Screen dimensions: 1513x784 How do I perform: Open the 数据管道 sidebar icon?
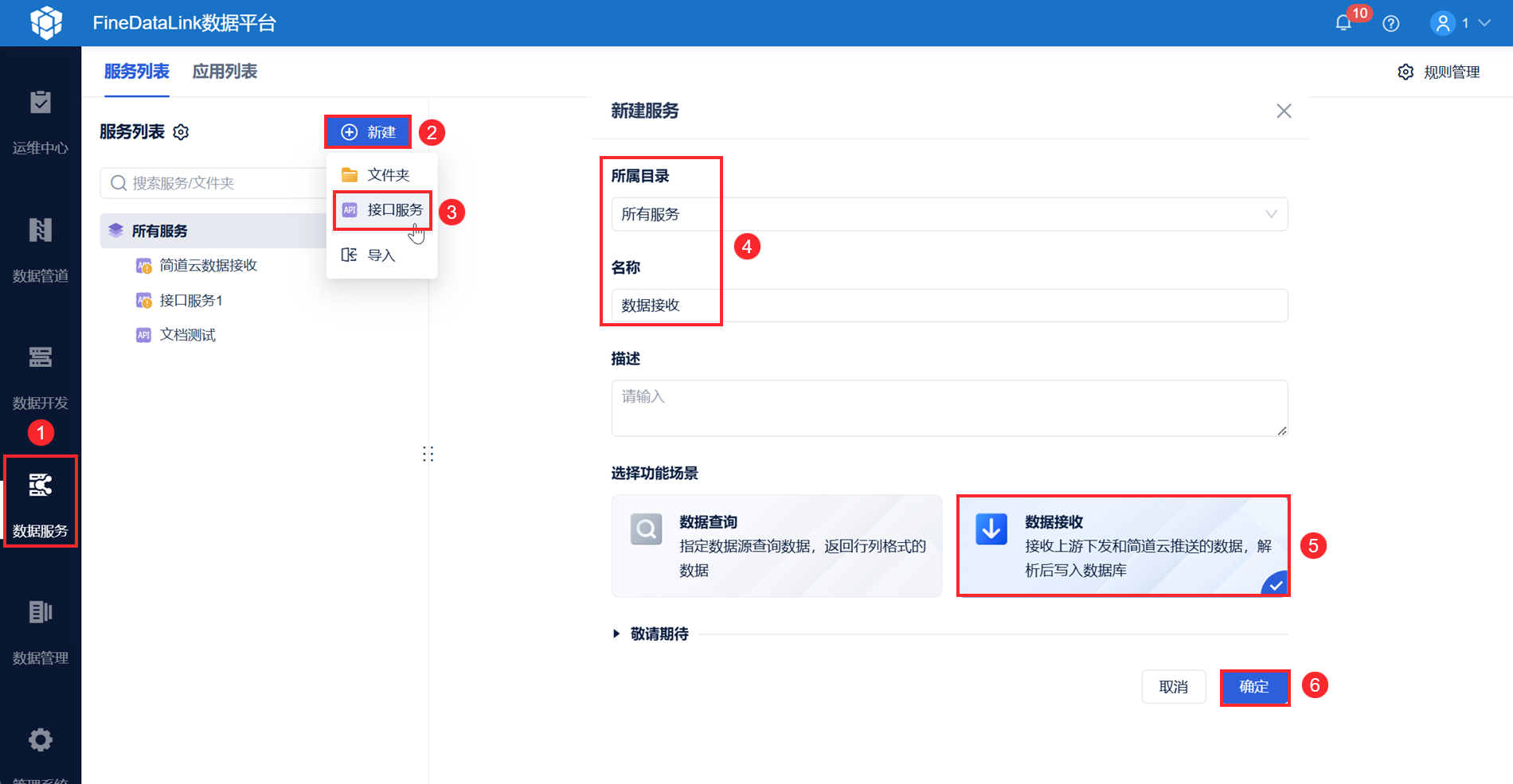coord(41,230)
